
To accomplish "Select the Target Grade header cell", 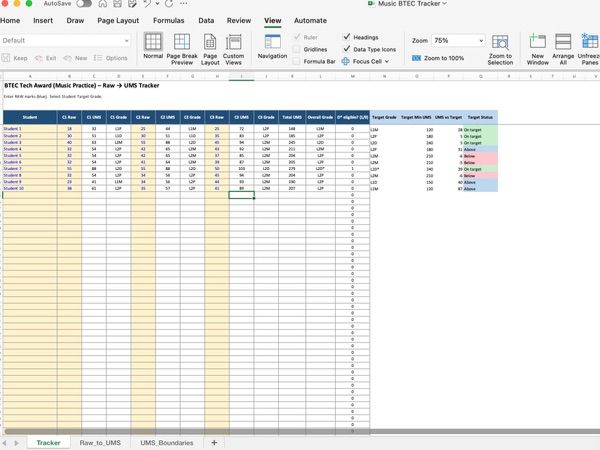I will [384, 117].
